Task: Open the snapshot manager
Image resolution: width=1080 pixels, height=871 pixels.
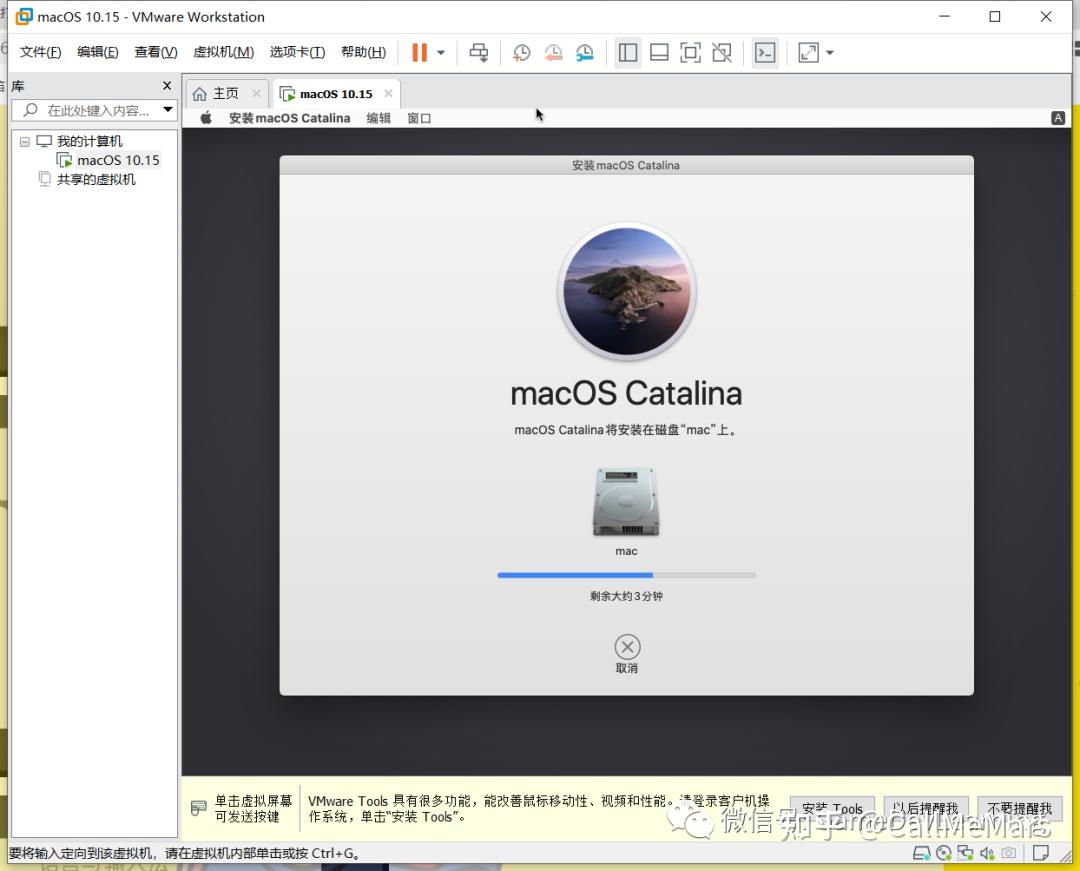Action: [585, 52]
